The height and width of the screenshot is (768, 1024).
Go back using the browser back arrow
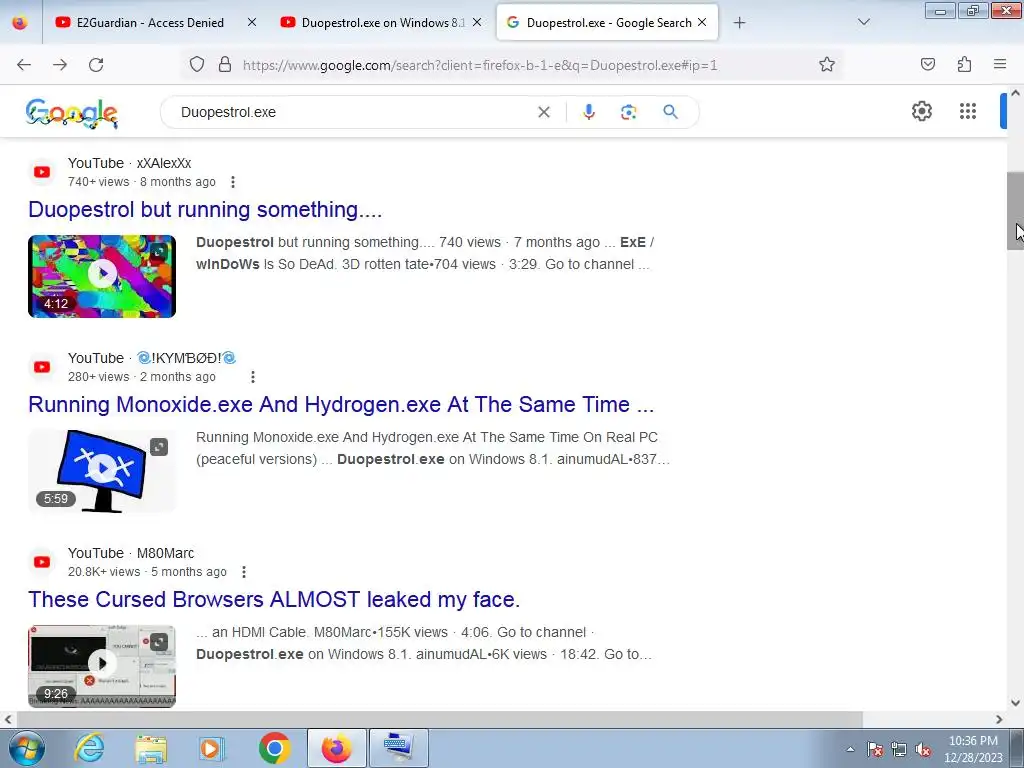click(24, 65)
